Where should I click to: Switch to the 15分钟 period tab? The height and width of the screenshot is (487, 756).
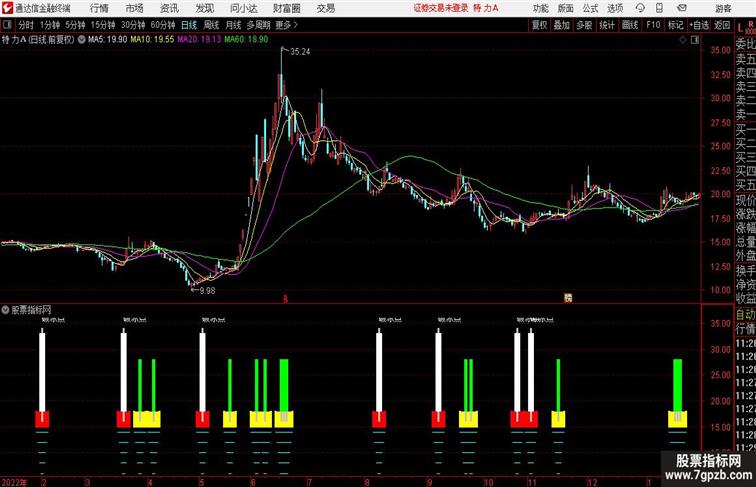[103, 25]
